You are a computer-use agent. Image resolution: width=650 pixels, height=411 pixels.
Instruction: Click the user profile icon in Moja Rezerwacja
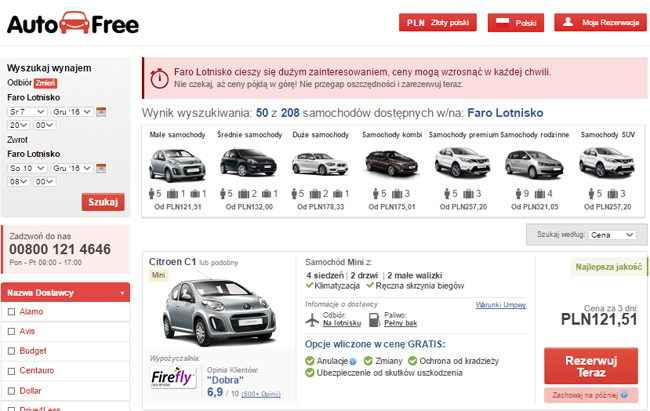568,22
